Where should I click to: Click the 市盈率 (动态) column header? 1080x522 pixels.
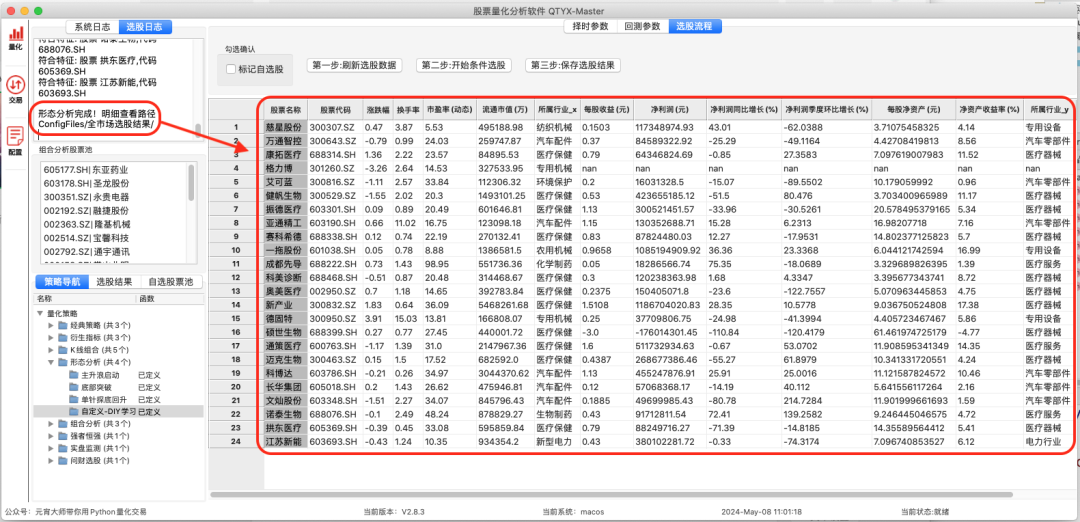449,109
